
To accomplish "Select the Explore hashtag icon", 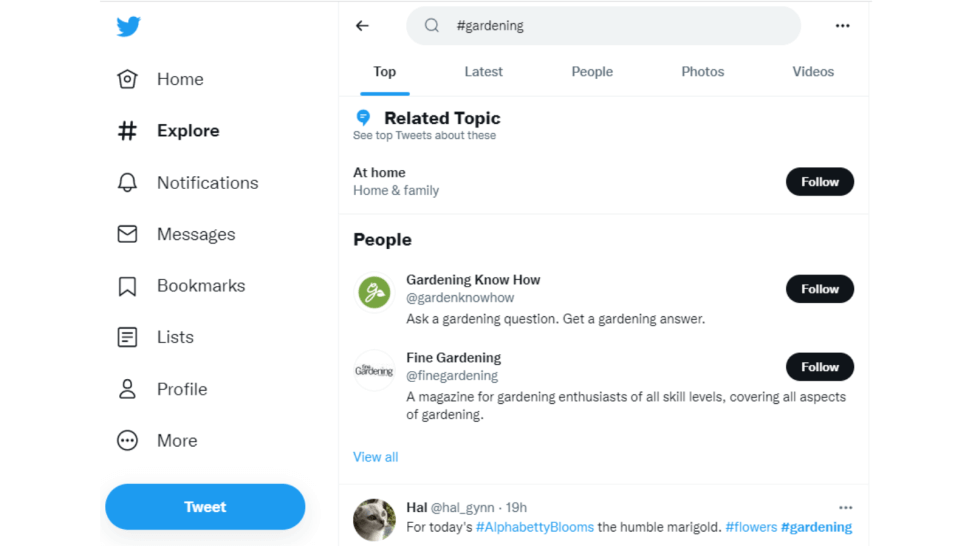I will point(127,131).
